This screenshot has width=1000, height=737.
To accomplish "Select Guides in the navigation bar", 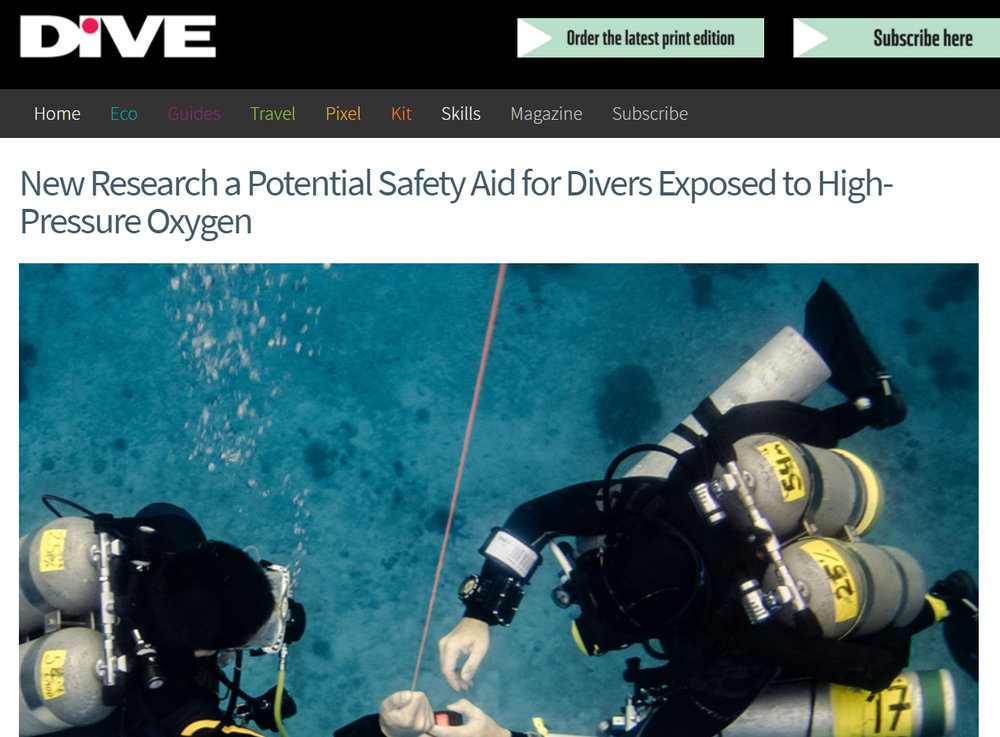I will click(194, 113).
